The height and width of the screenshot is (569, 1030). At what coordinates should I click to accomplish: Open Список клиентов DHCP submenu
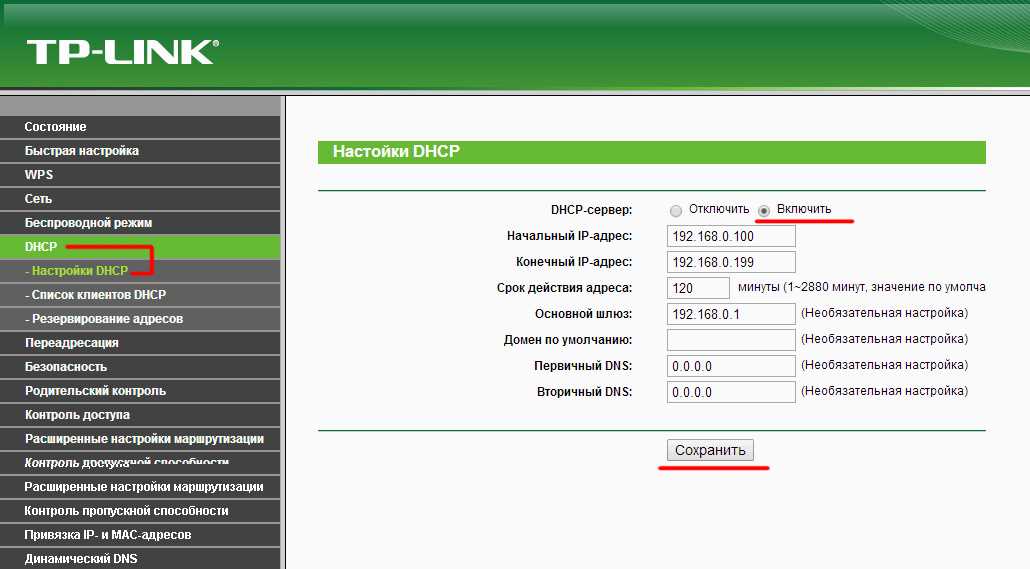pos(98,295)
